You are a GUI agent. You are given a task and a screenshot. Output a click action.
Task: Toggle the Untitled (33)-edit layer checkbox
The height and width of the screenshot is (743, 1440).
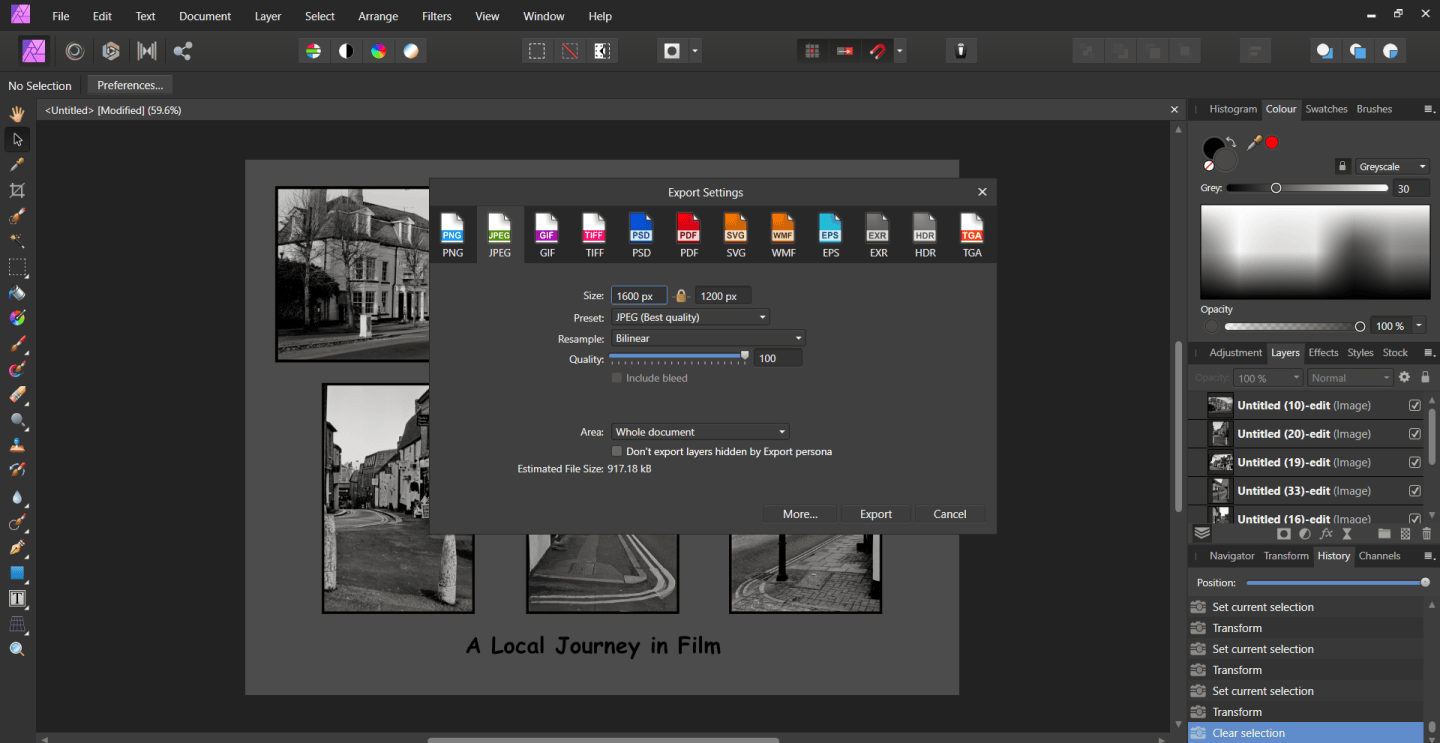pos(1415,491)
